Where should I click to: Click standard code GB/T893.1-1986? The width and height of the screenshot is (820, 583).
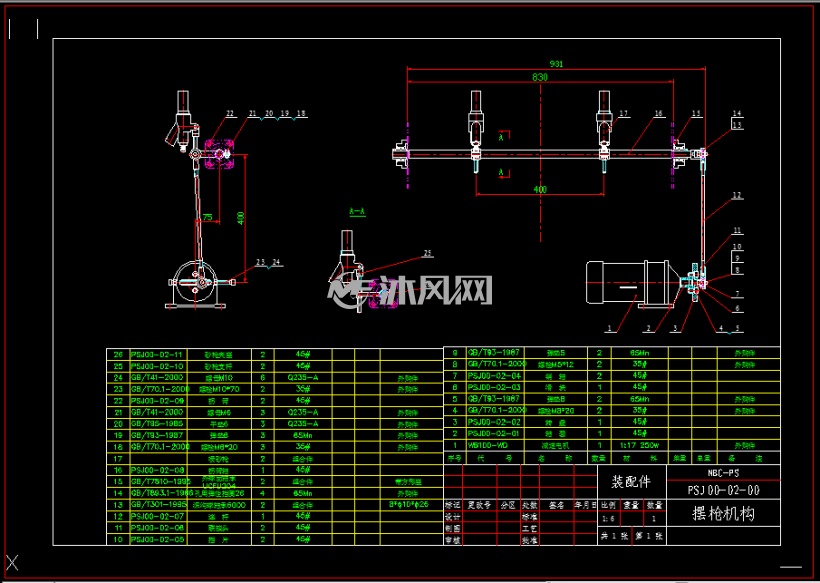pos(162,493)
